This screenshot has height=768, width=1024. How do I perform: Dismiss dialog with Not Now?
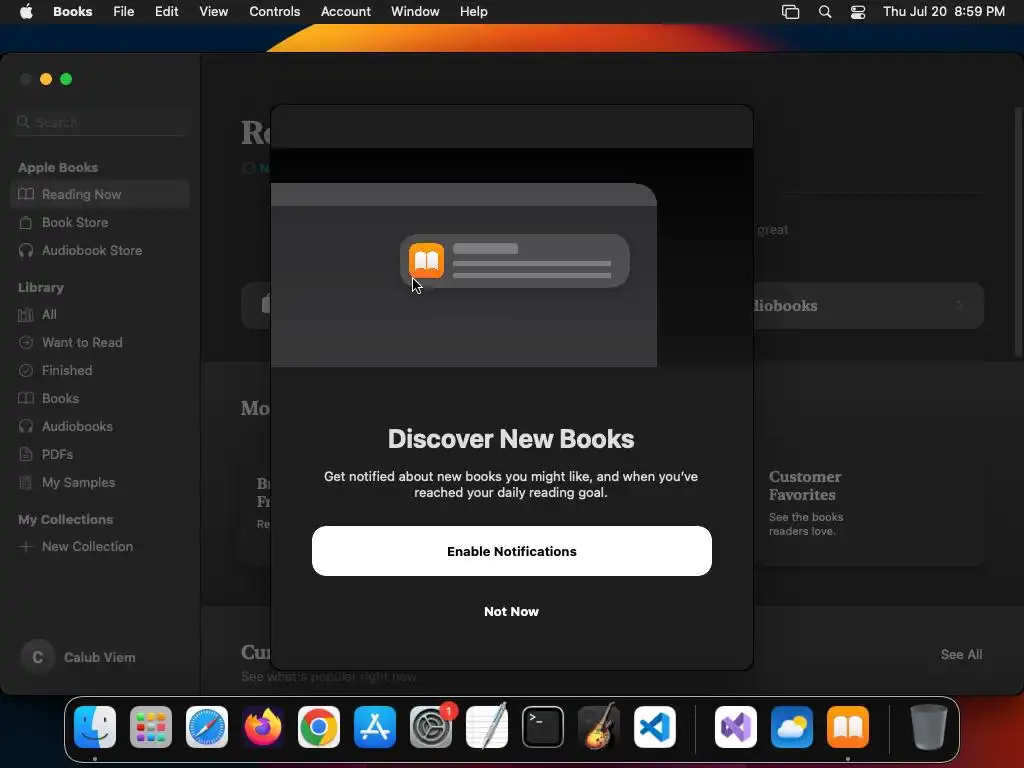coord(511,611)
